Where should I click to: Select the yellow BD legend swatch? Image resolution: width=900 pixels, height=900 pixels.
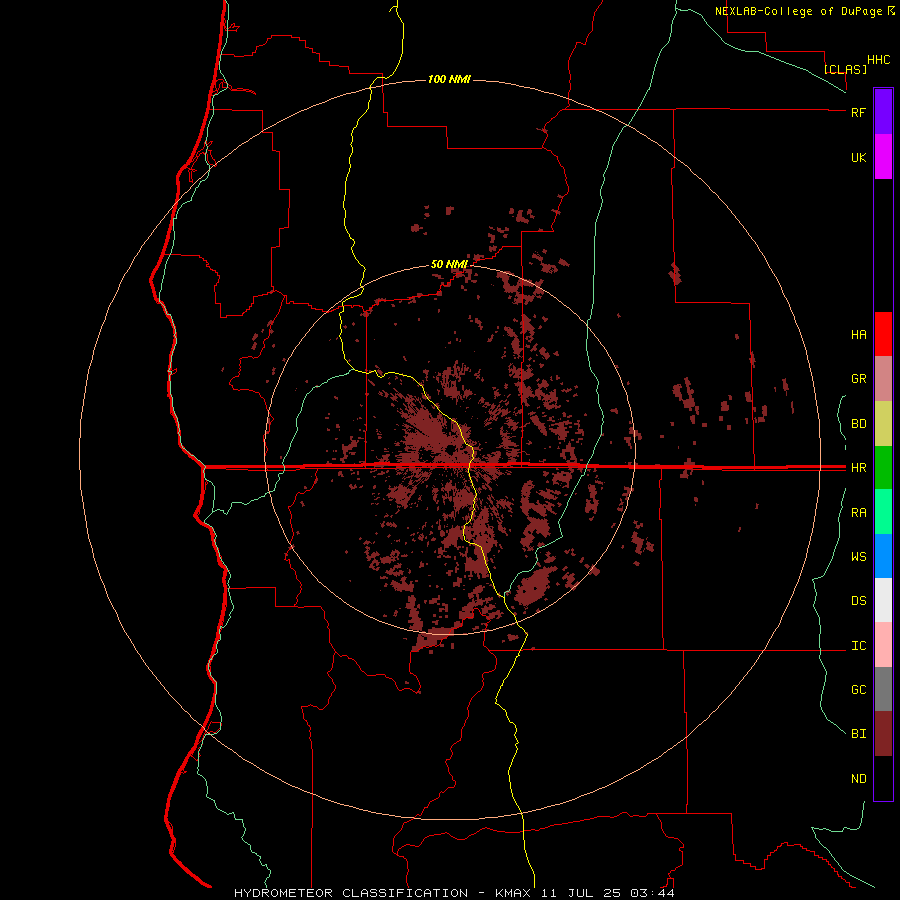pyautogui.click(x=883, y=424)
